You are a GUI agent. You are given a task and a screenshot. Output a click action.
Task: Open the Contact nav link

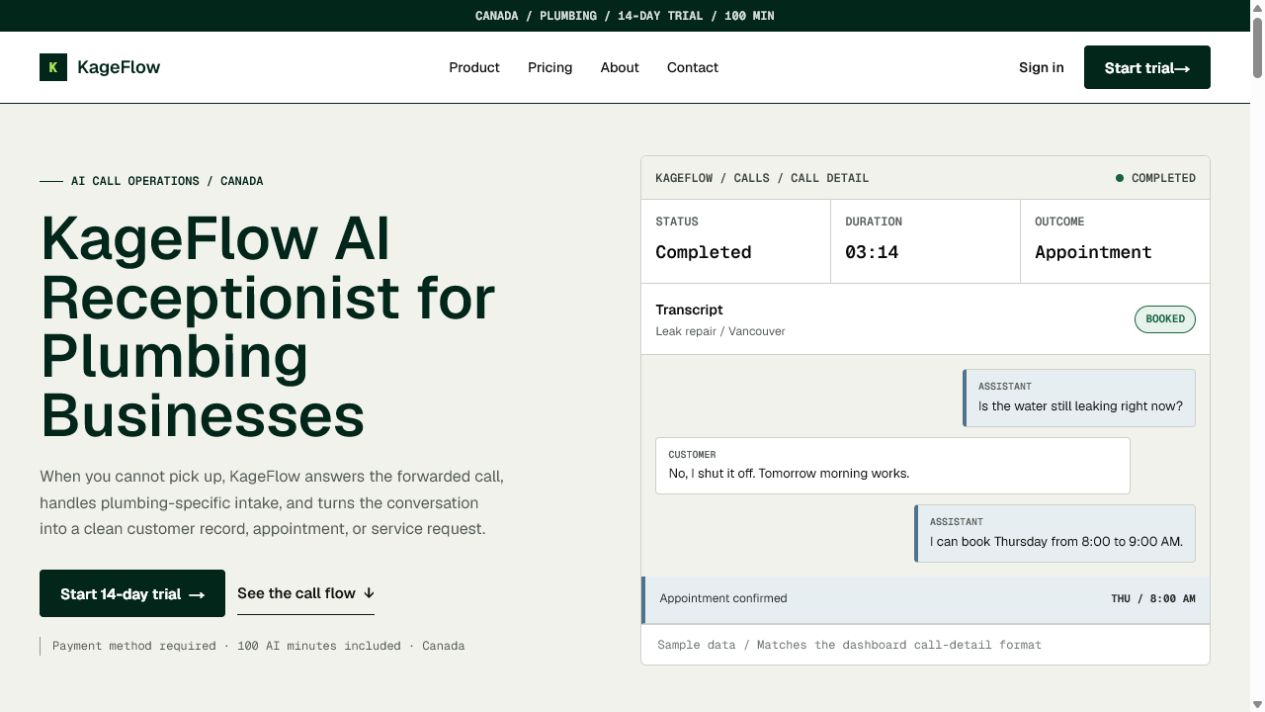692,67
